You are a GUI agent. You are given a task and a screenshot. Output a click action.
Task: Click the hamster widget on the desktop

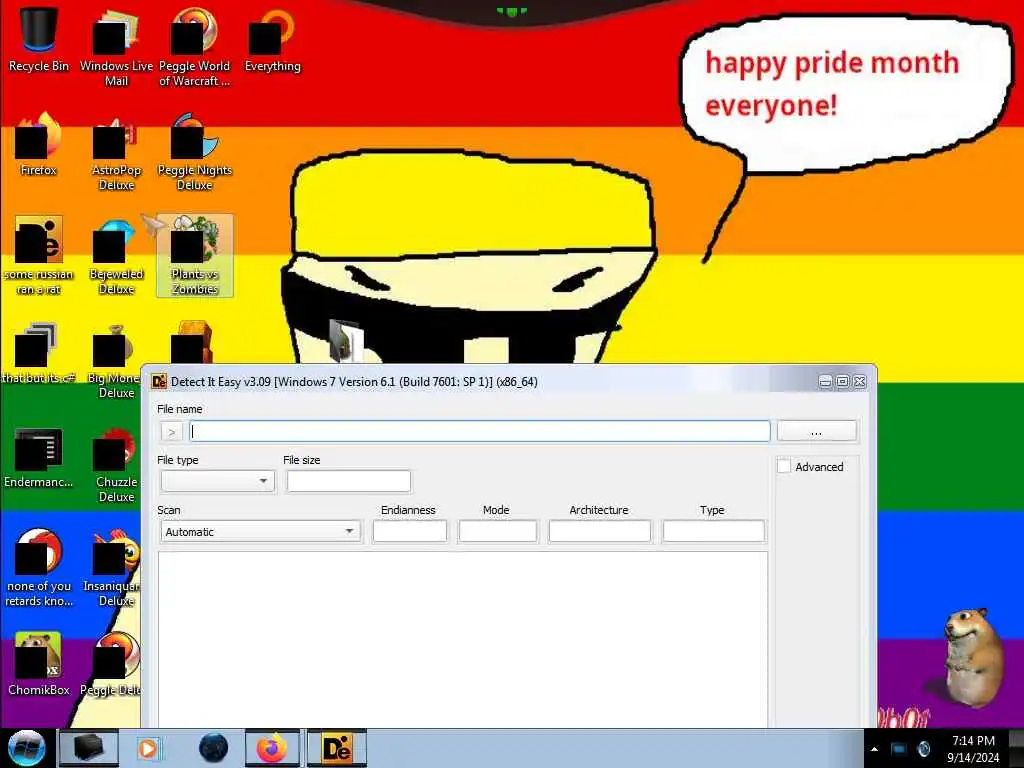972,657
